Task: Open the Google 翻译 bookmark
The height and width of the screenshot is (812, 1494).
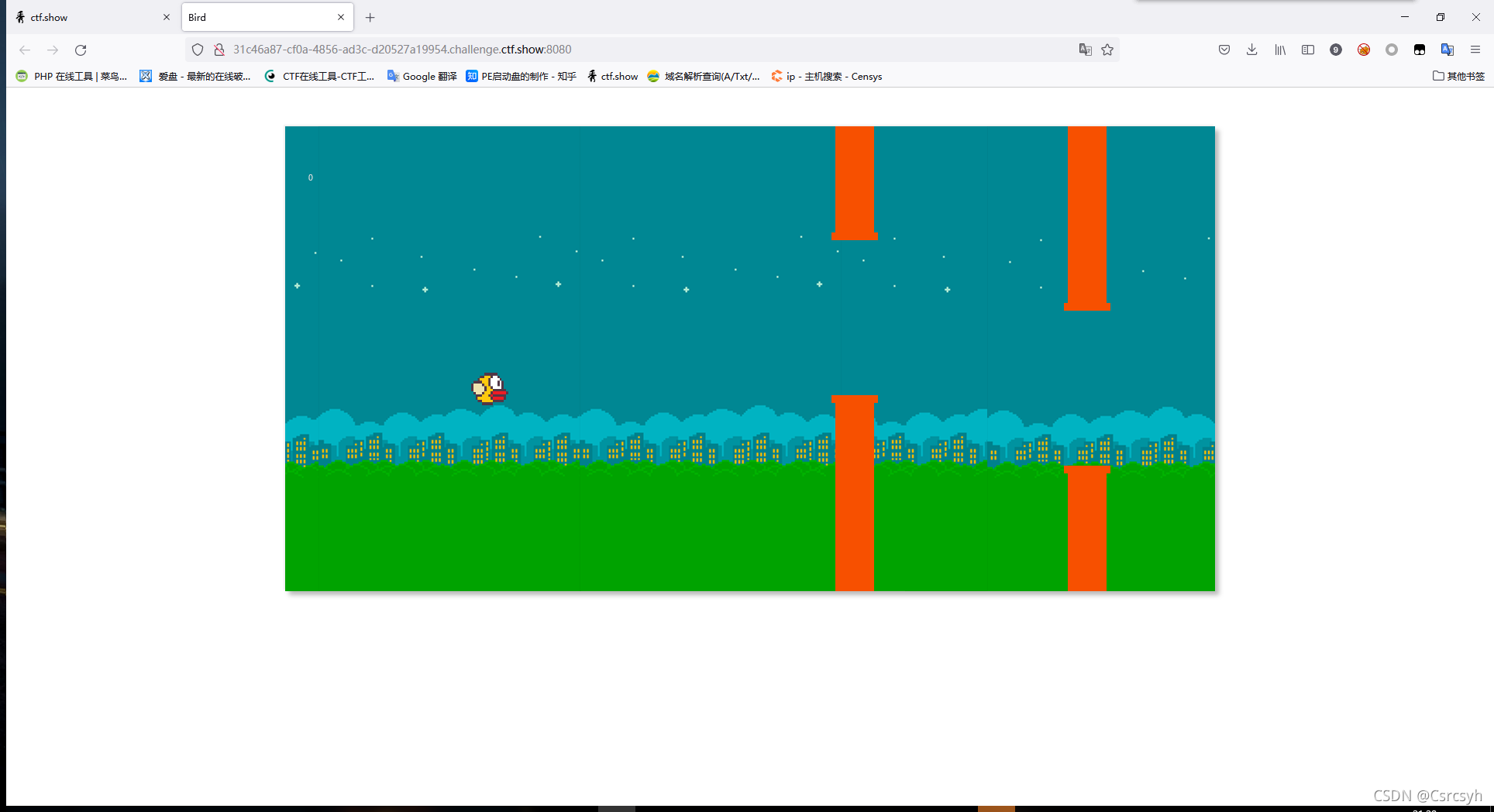Action: pyautogui.click(x=422, y=76)
